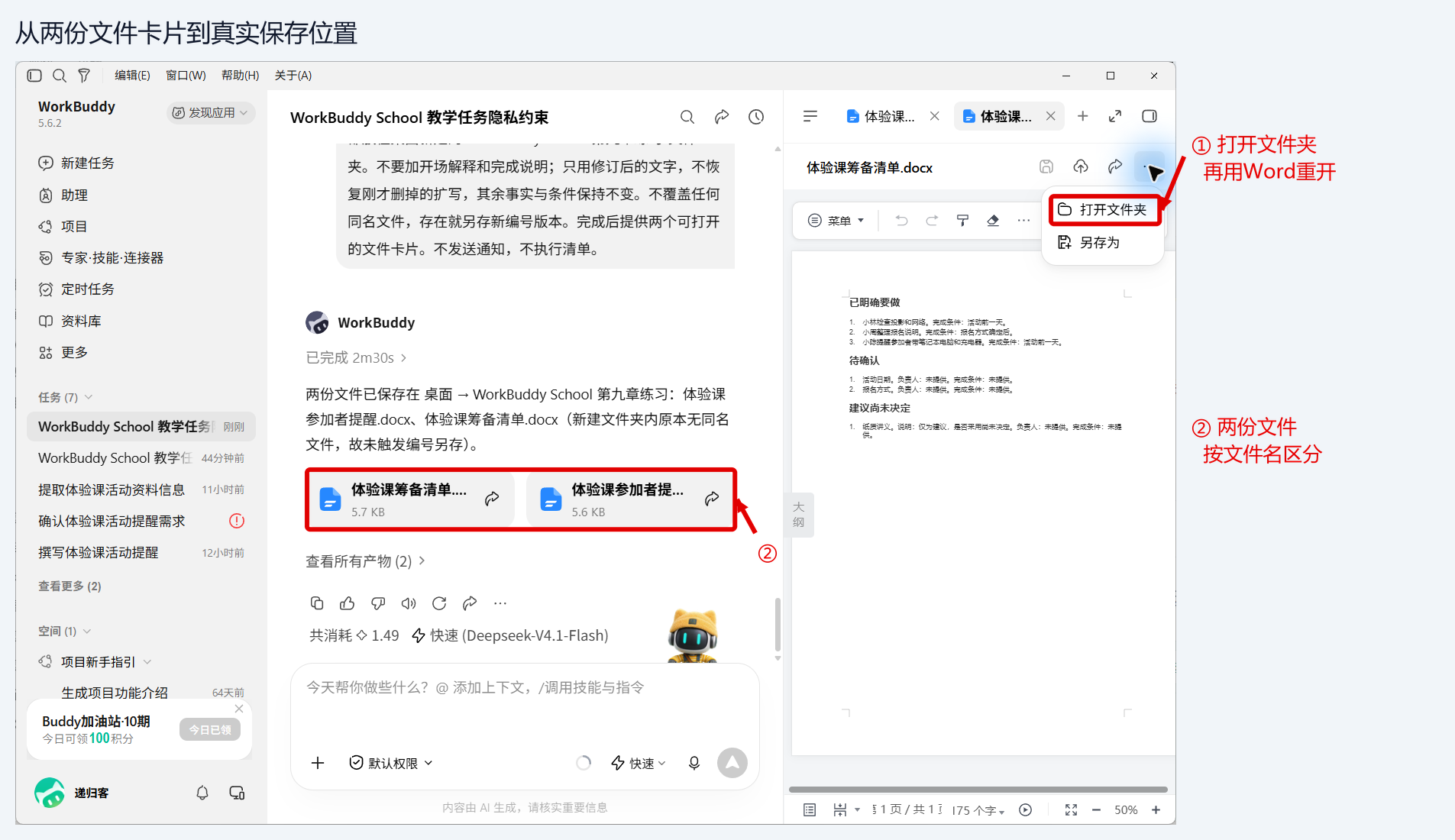Read the reply aloud speaker icon
Screen dimensions: 1455x840
pos(409,603)
